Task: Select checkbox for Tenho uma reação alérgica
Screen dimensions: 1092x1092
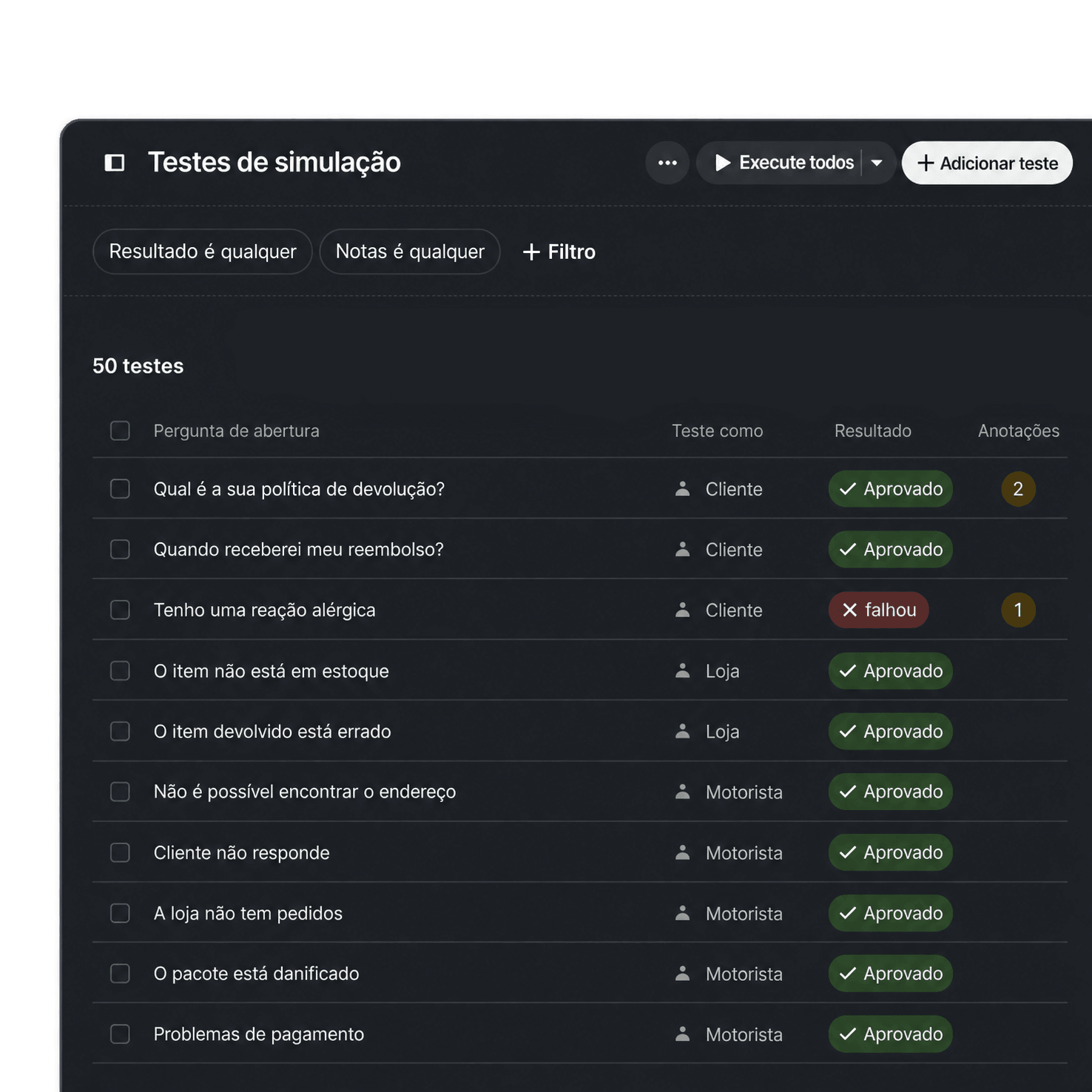Action: click(120, 610)
